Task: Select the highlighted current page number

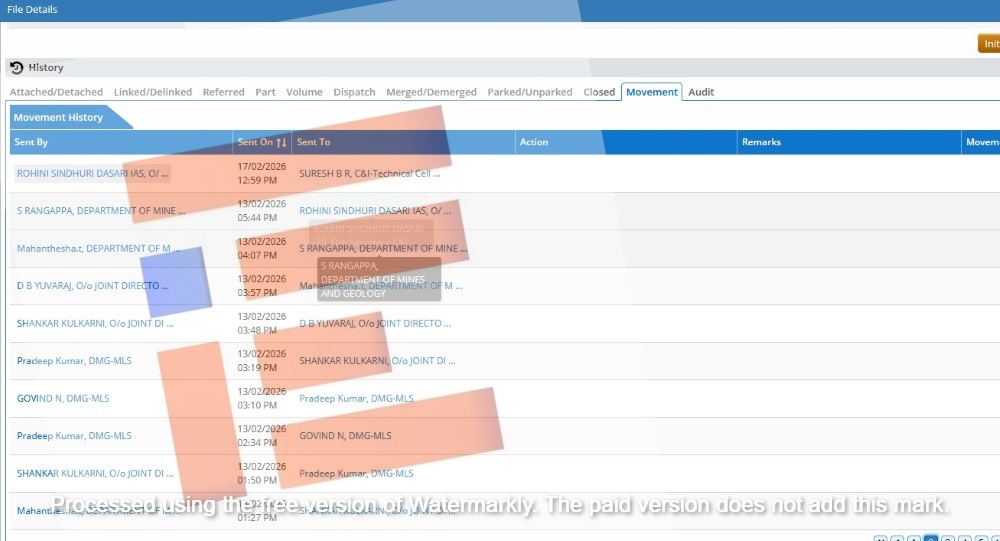Action: (x=931, y=537)
